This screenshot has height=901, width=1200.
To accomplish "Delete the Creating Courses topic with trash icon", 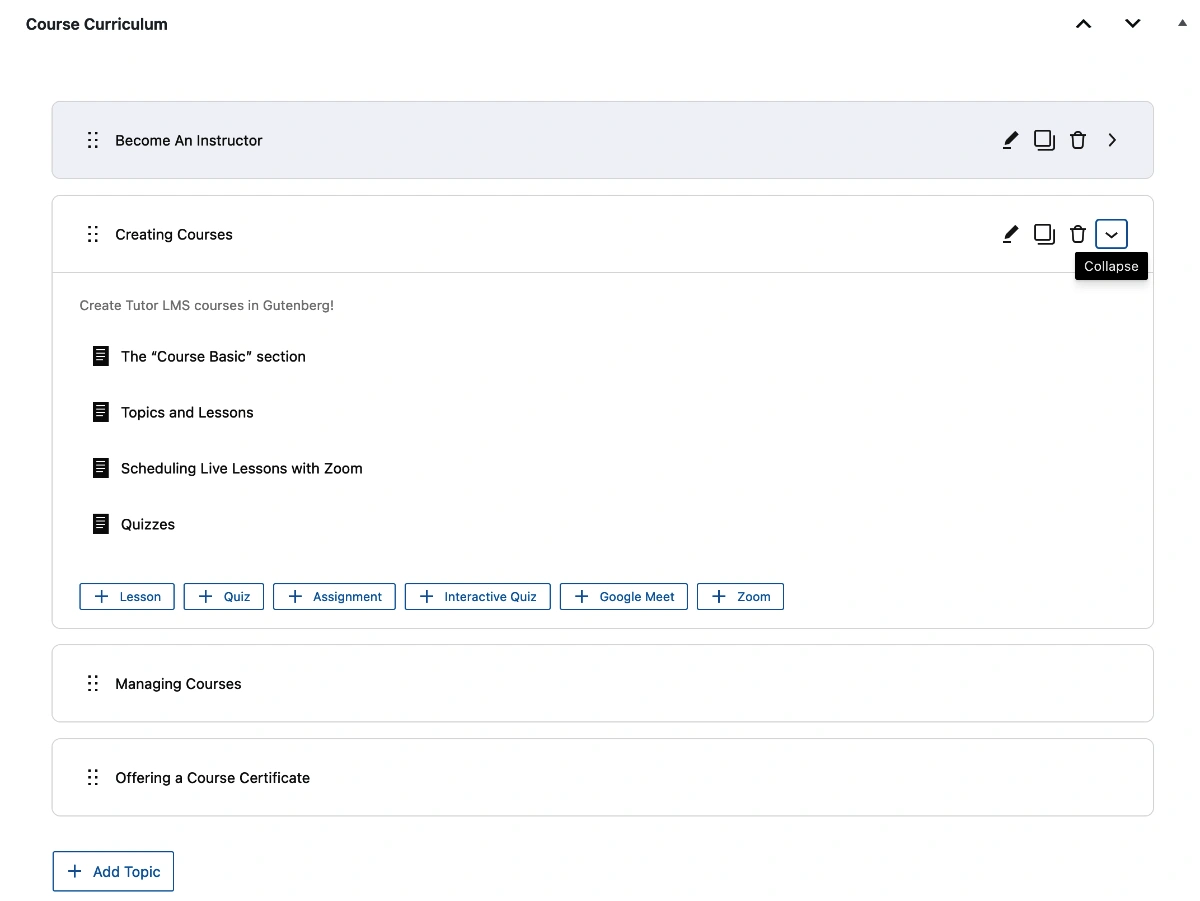I will [x=1078, y=235].
